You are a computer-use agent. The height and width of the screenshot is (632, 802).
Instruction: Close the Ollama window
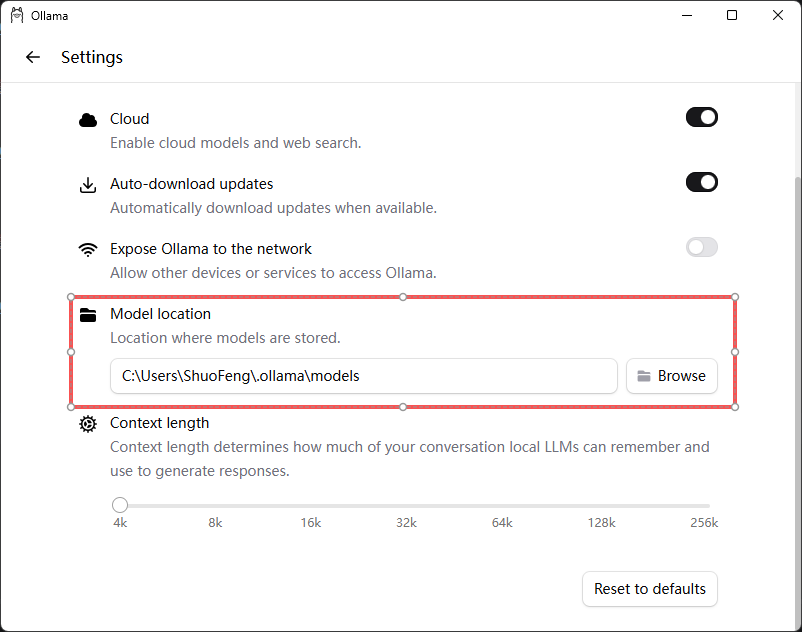tap(777, 15)
